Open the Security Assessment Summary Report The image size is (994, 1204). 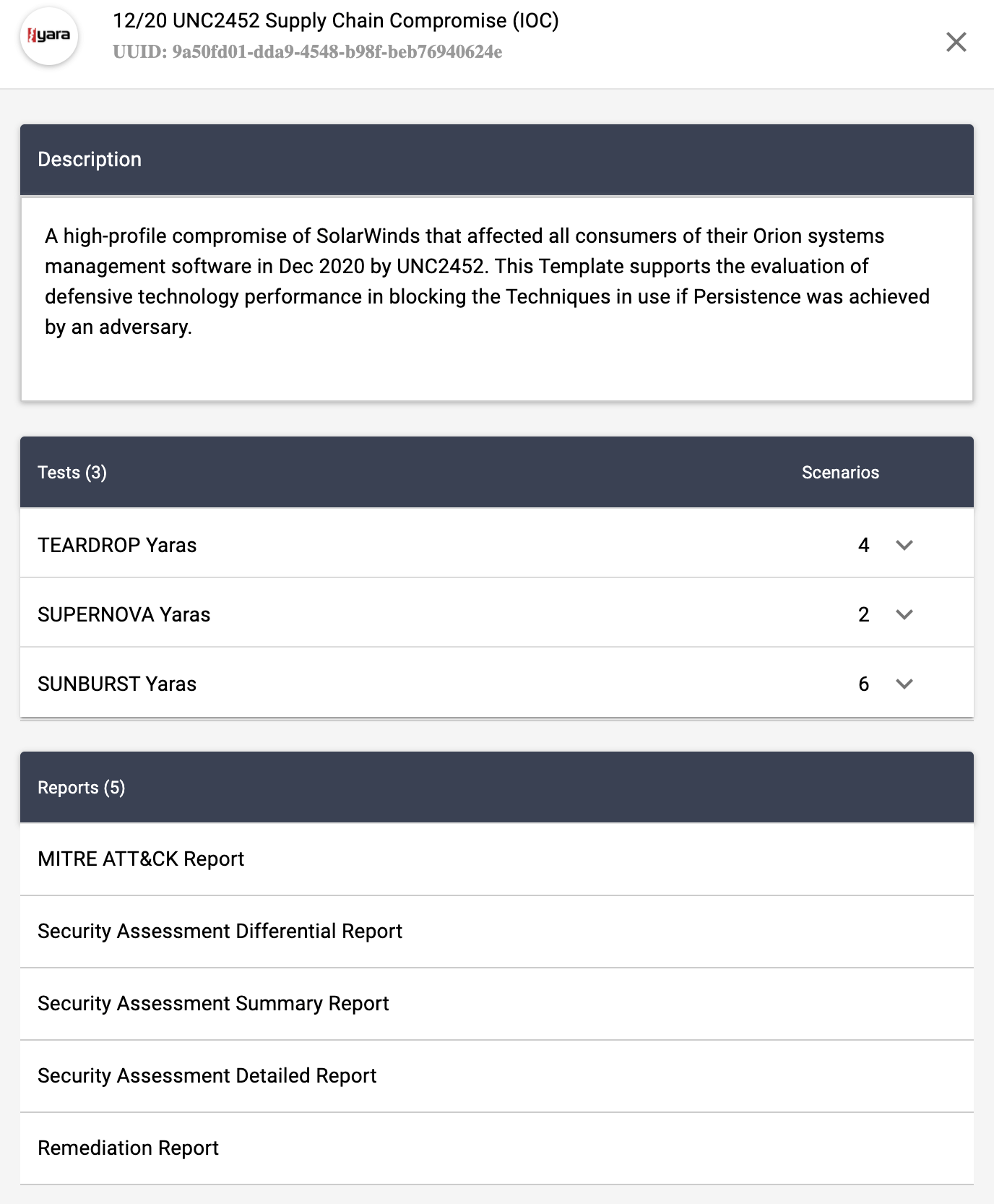pyautogui.click(x=213, y=1003)
